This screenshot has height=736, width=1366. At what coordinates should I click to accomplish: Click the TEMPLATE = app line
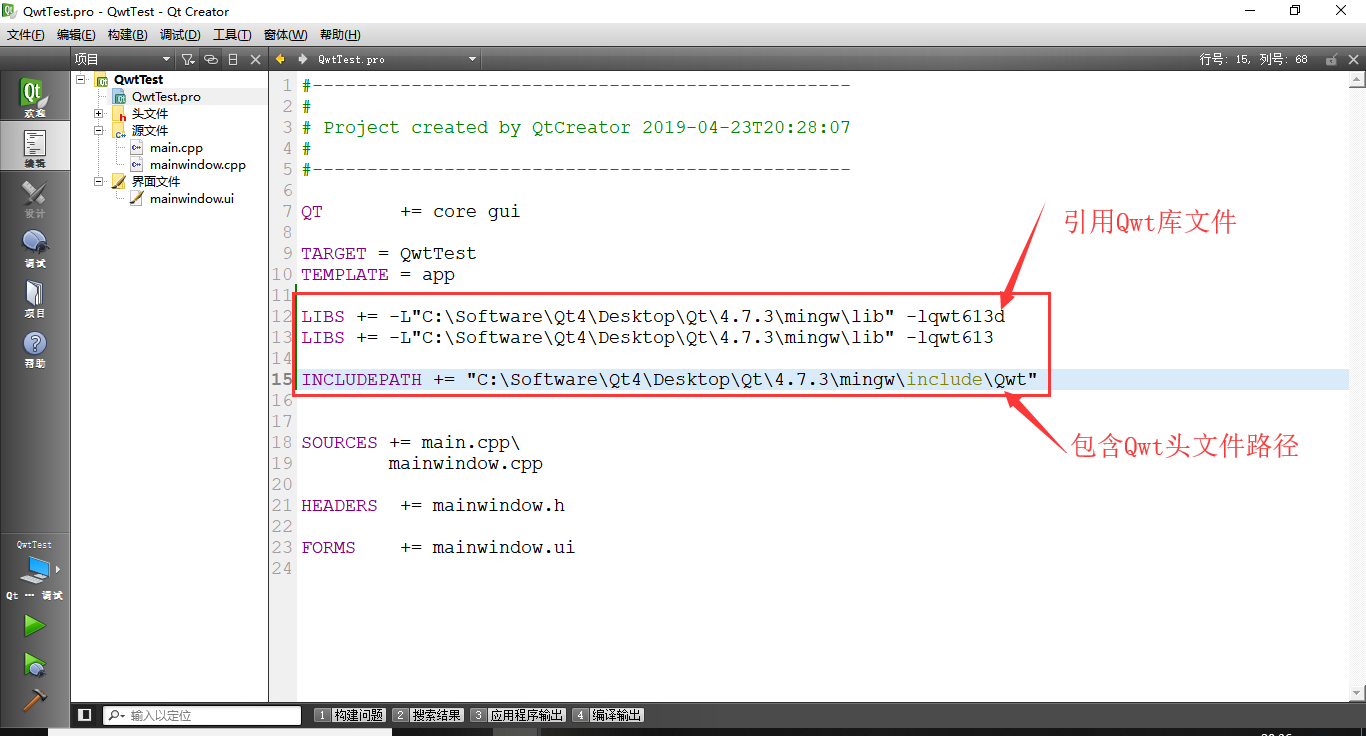378,275
